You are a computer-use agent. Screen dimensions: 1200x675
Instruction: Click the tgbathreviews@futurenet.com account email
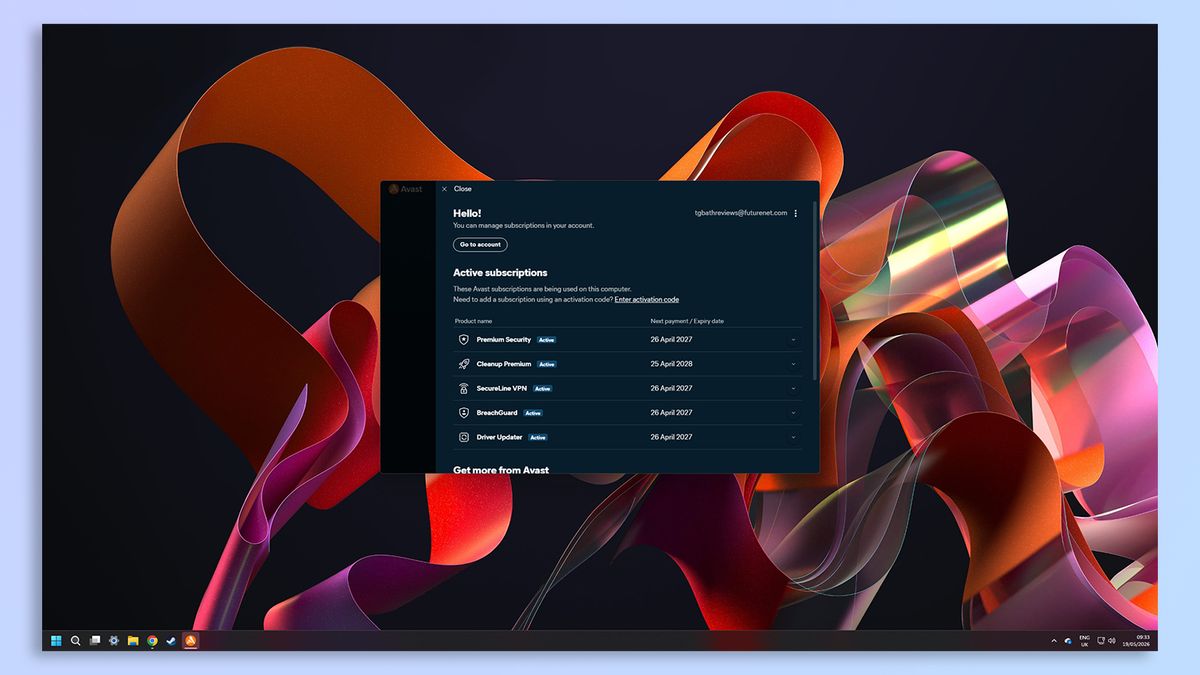(x=741, y=213)
